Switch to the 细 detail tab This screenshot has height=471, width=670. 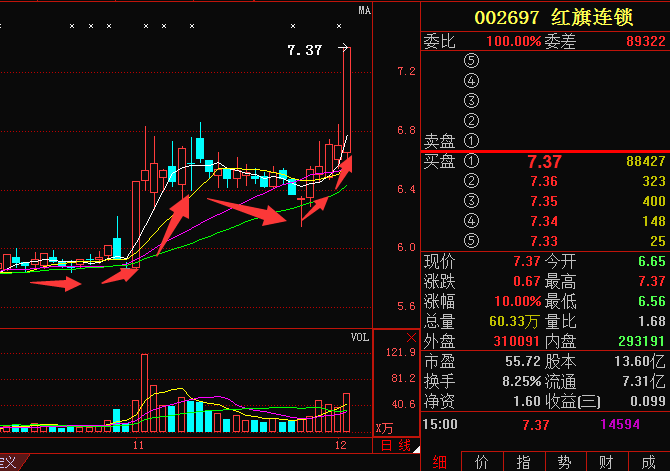point(439,461)
